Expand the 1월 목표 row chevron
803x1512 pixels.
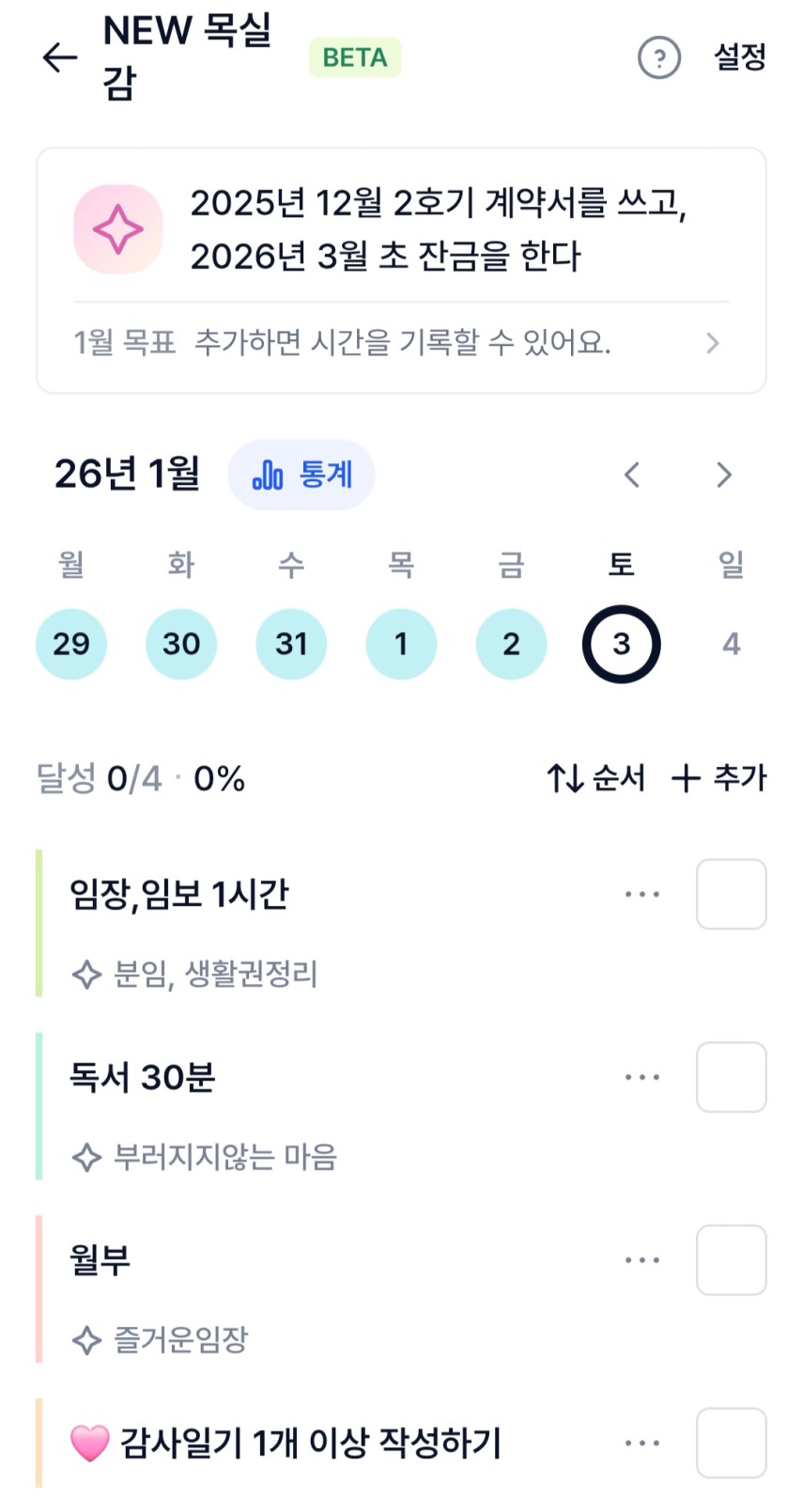713,343
